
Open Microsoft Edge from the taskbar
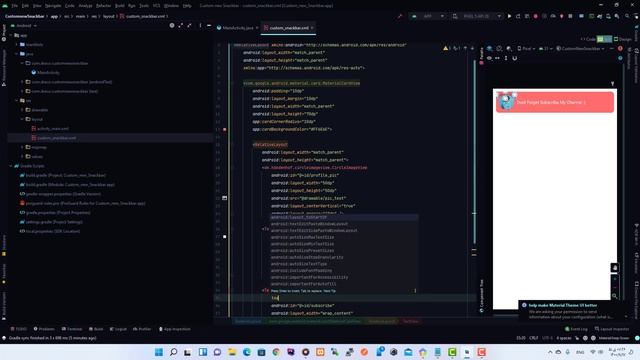point(247,352)
